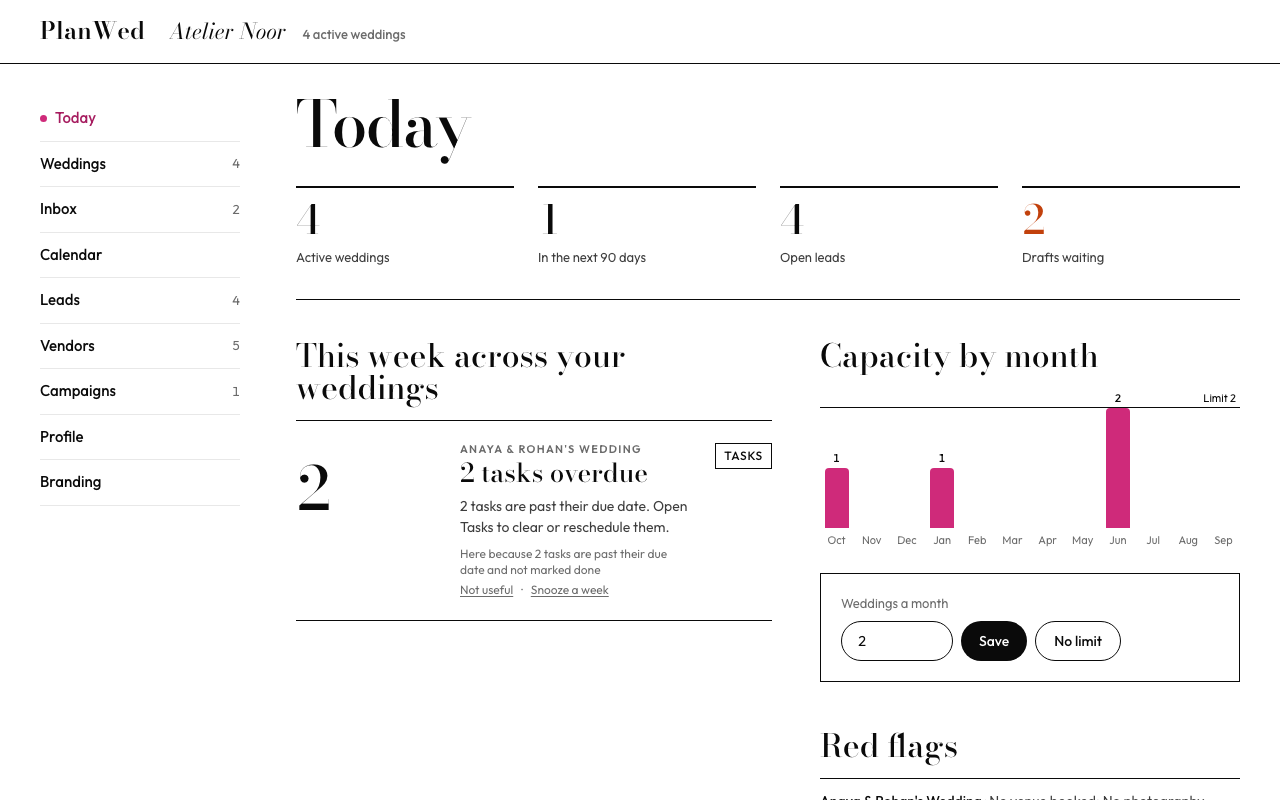
Task: Open the Profile page
Action: point(140,437)
